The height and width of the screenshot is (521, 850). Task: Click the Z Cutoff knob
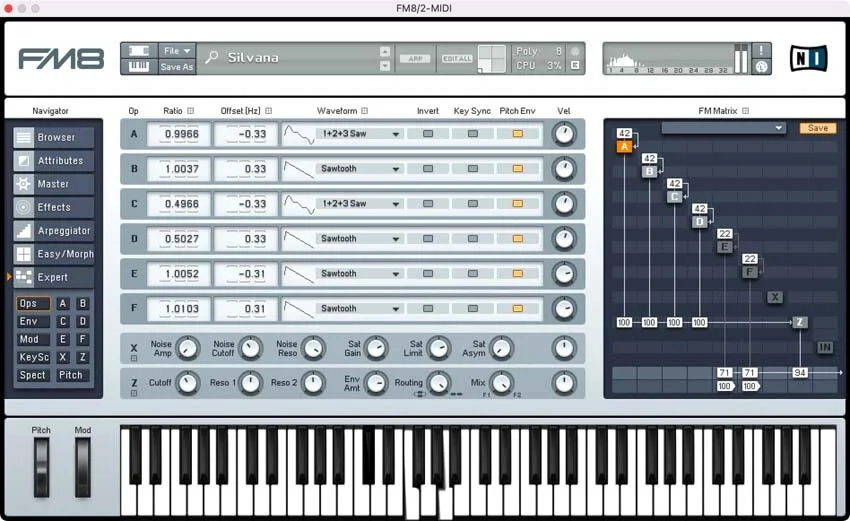(188, 383)
